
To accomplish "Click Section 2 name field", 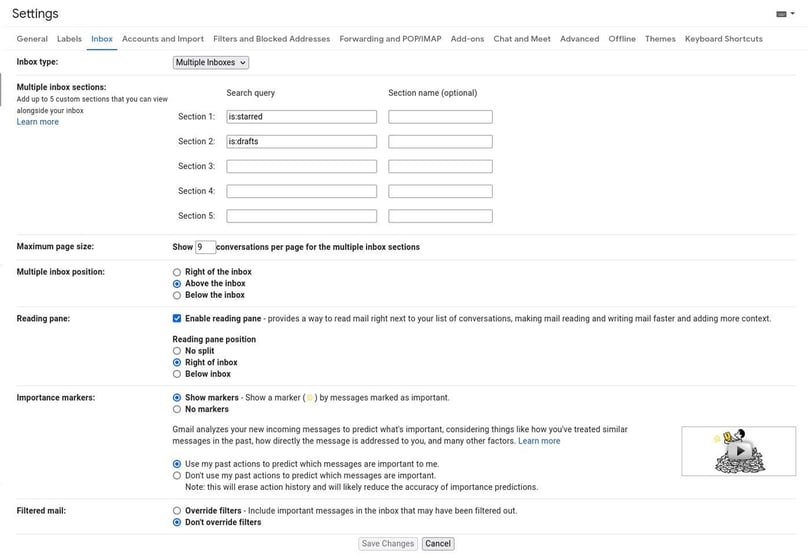I will tap(441, 142).
